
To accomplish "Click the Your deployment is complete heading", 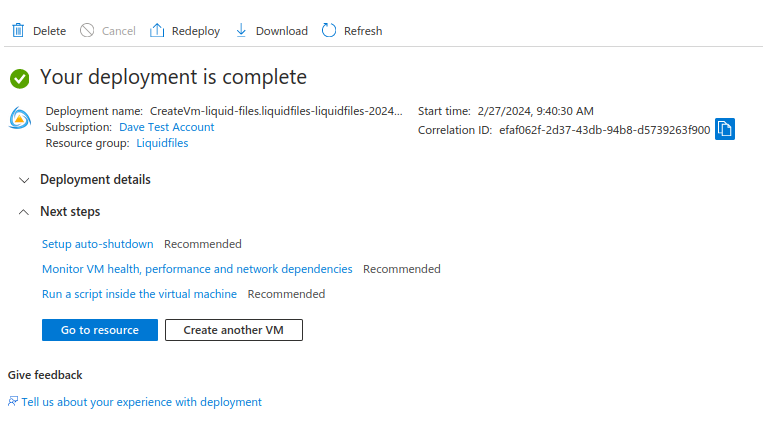I will point(173,77).
